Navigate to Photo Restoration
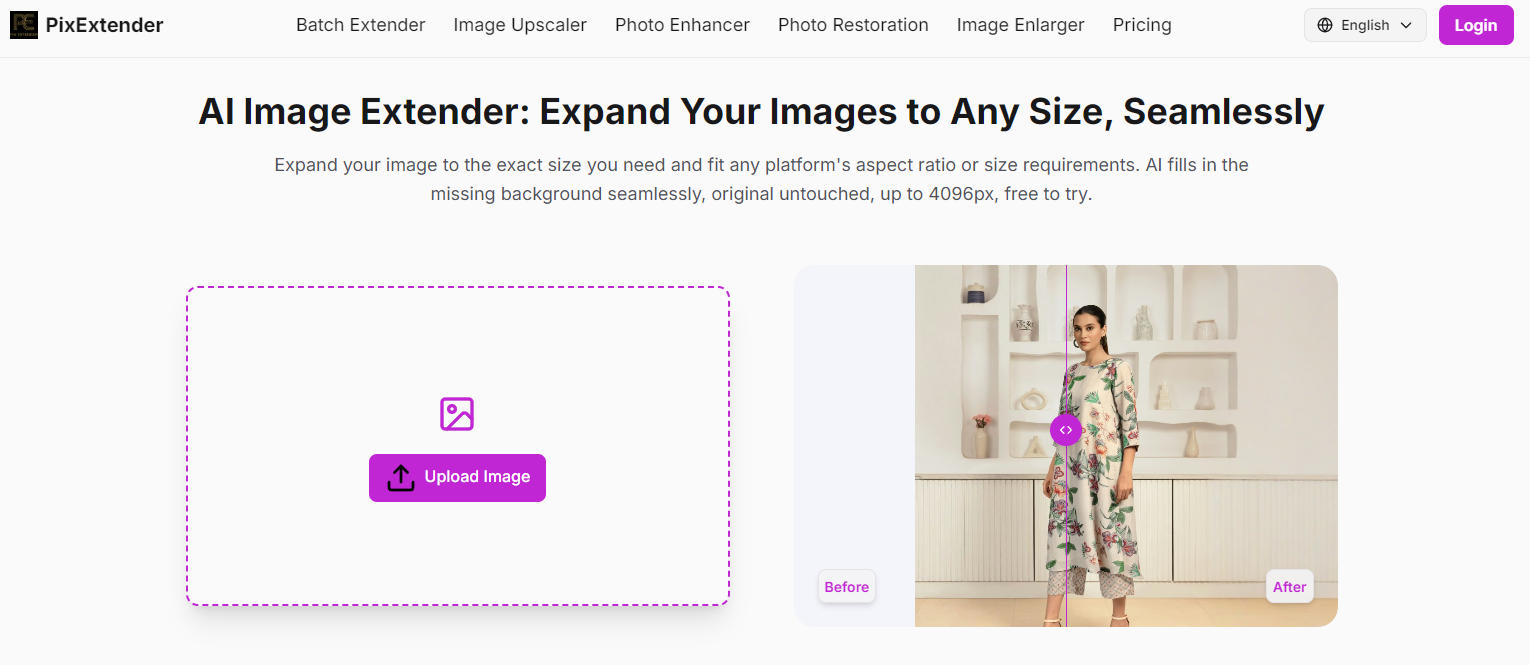Image resolution: width=1530 pixels, height=665 pixels. [853, 25]
